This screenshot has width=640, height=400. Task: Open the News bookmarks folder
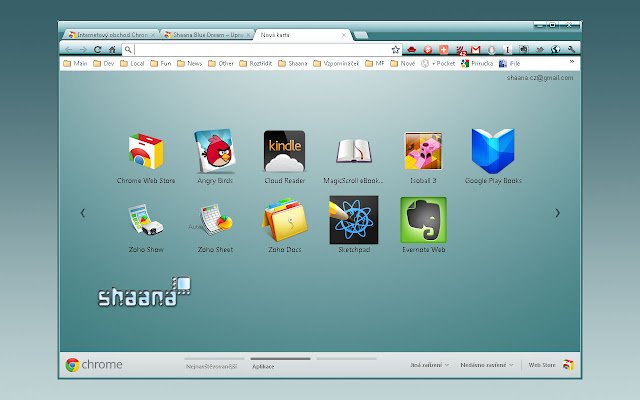(x=190, y=63)
